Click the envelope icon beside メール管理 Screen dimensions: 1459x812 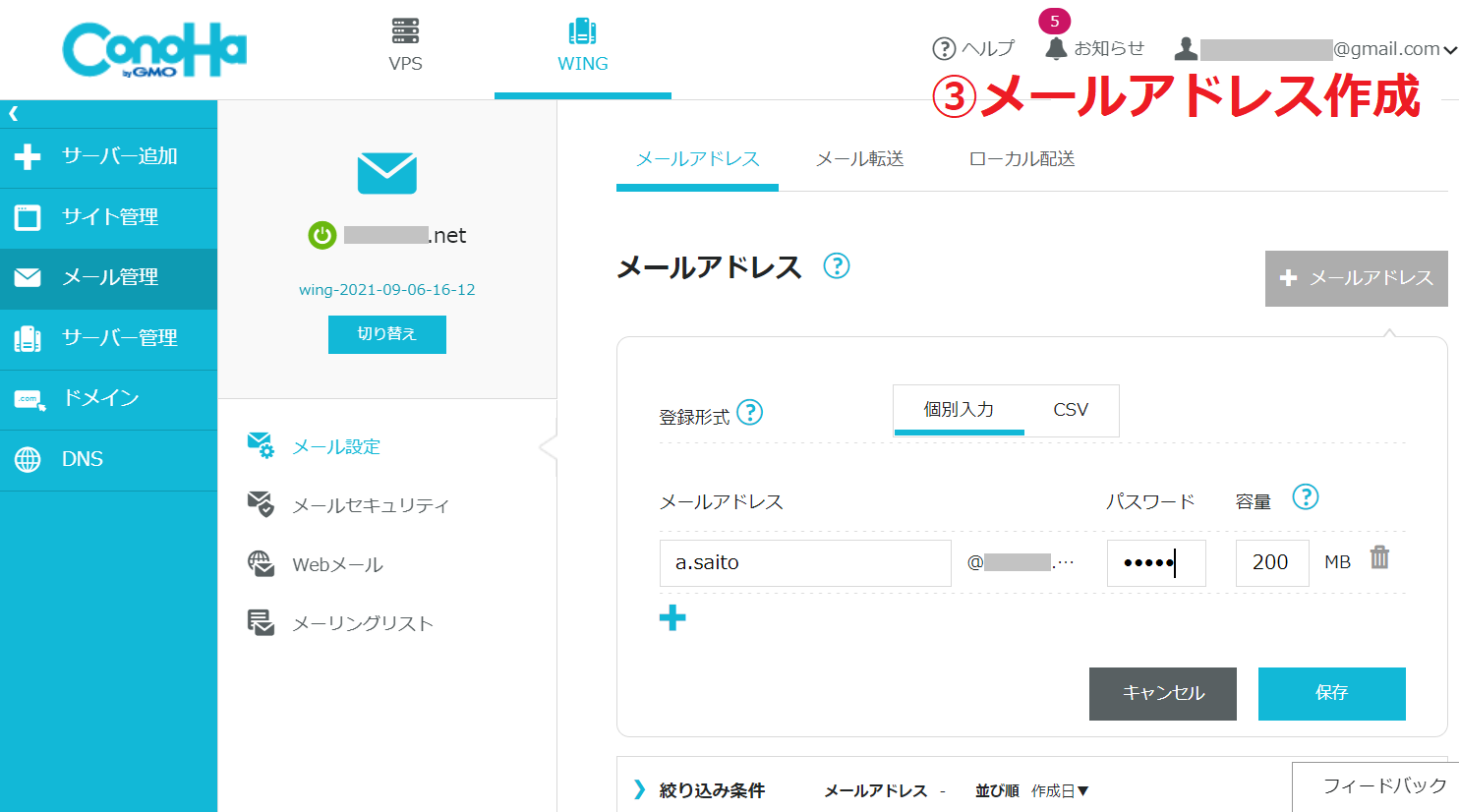(28, 278)
